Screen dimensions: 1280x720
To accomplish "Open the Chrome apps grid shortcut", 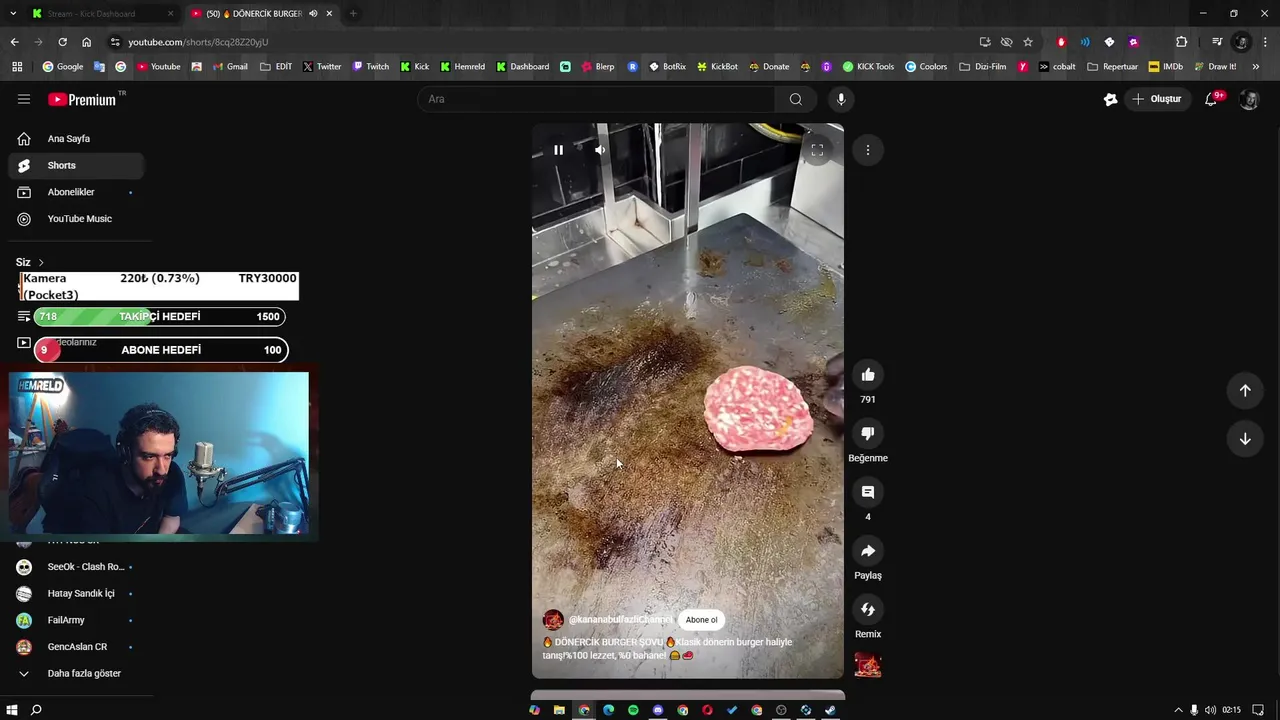I will pyautogui.click(x=17, y=67).
